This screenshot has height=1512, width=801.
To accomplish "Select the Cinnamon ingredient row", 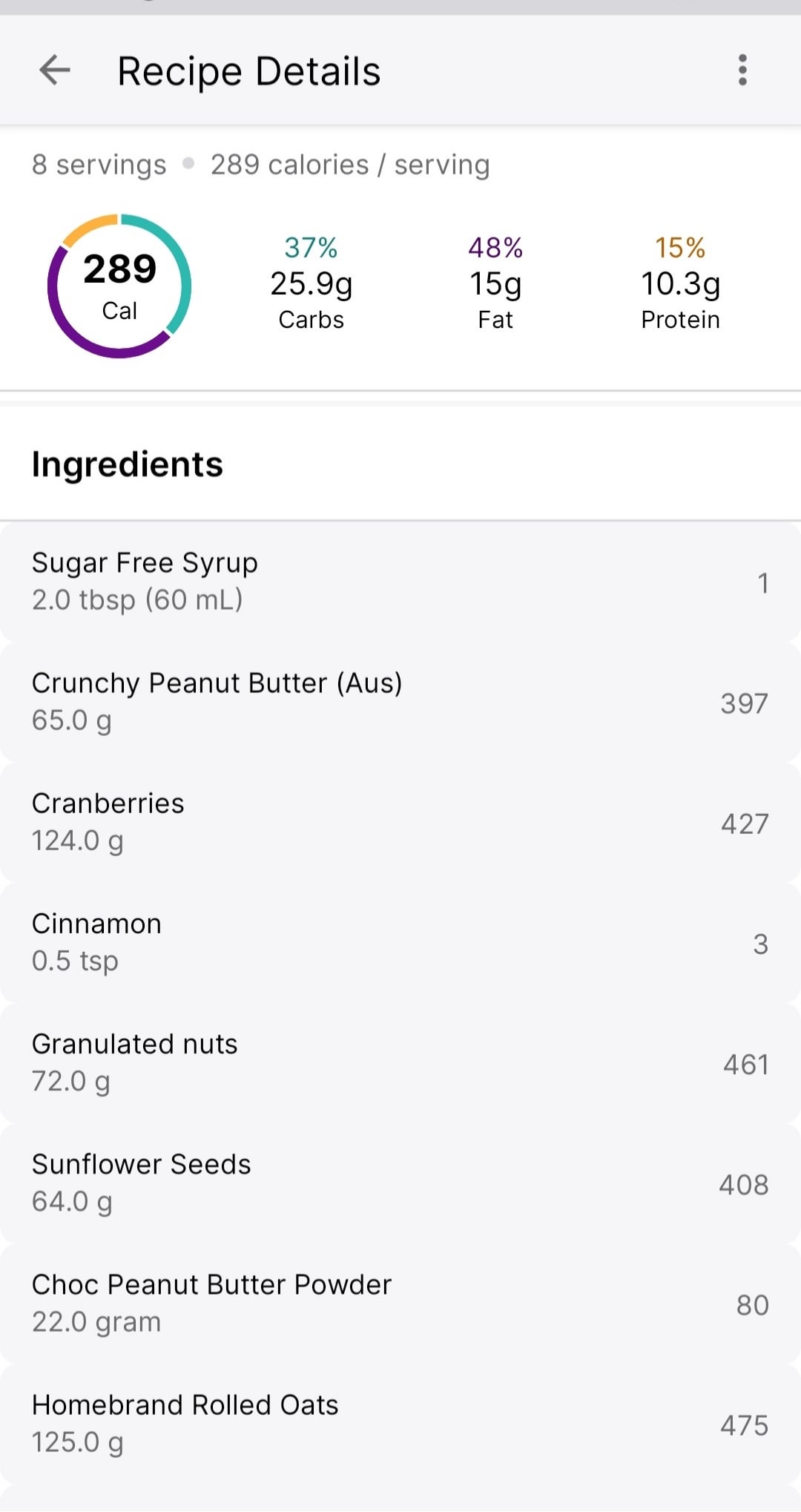I will pyautogui.click(x=400, y=942).
